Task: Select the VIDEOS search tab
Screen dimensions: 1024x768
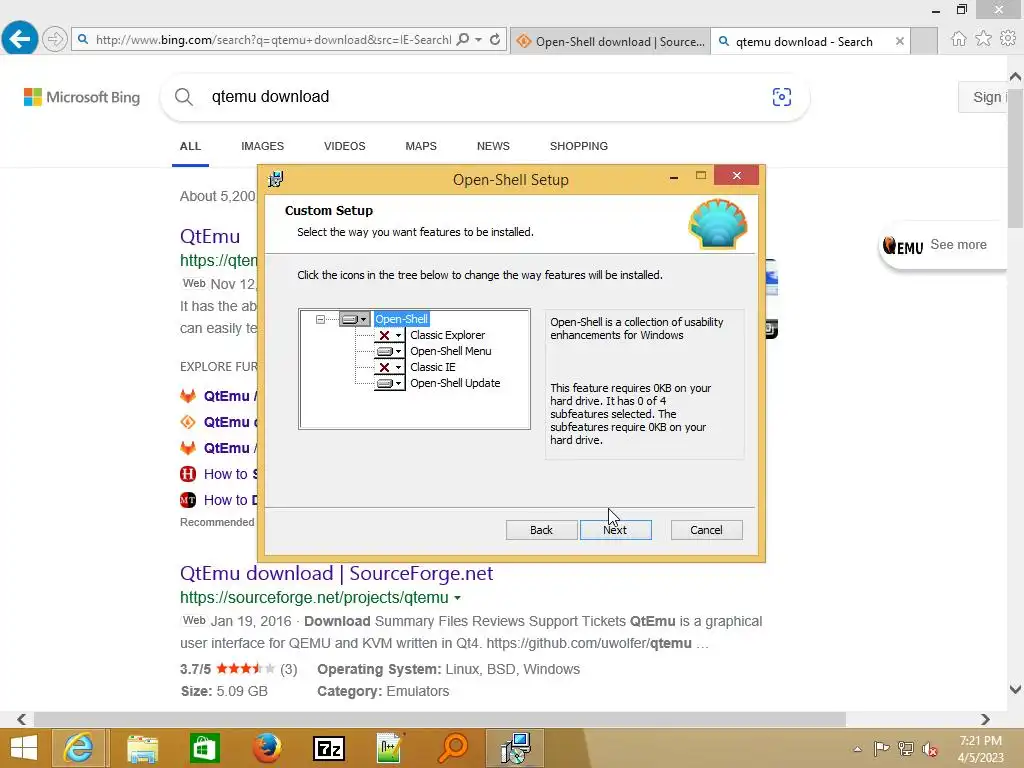Action: click(x=345, y=146)
